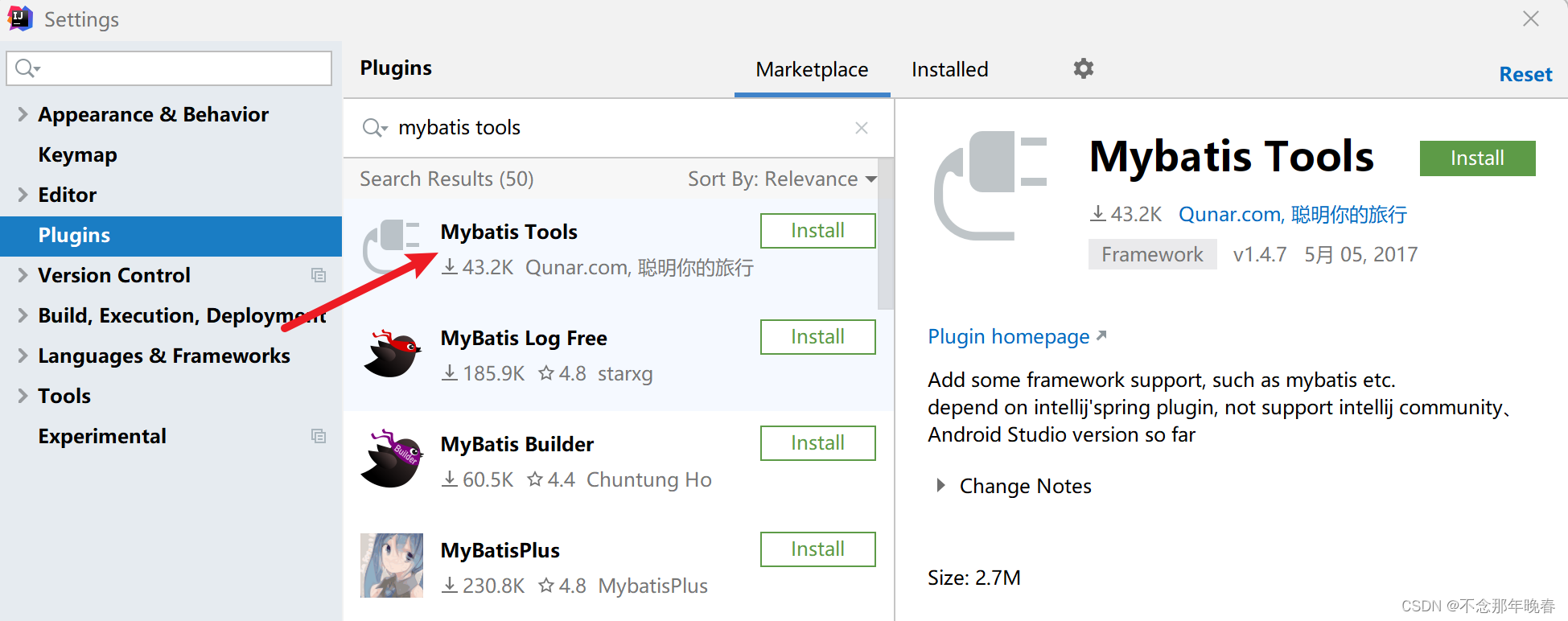Open the Sort By: Relevance dropdown

782,179
